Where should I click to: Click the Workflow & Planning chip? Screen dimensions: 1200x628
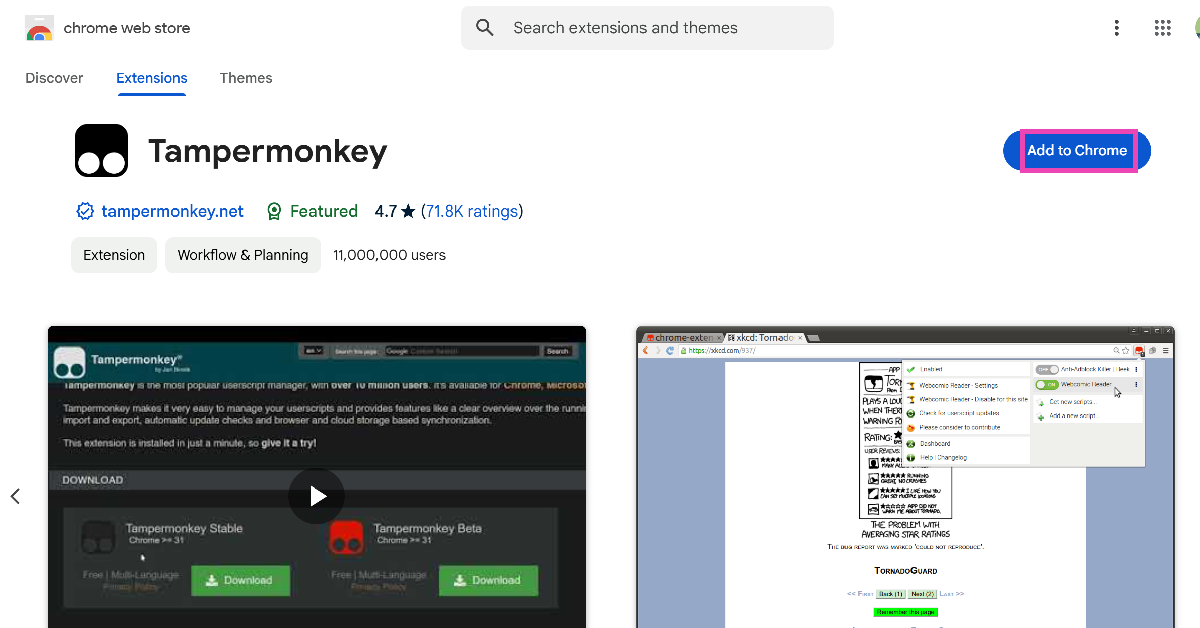pyautogui.click(x=243, y=255)
